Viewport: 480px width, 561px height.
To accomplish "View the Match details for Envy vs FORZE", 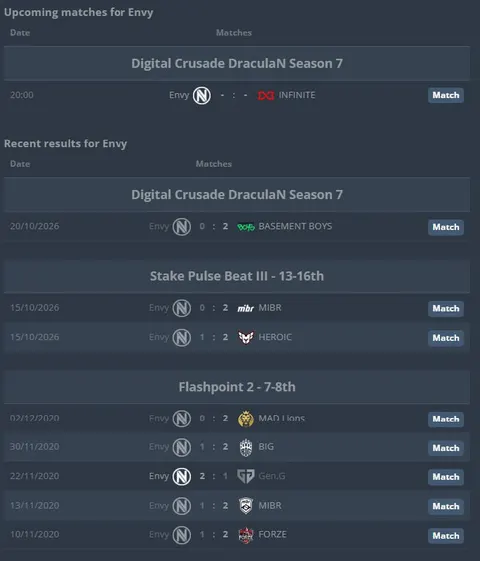I will click(x=446, y=536).
